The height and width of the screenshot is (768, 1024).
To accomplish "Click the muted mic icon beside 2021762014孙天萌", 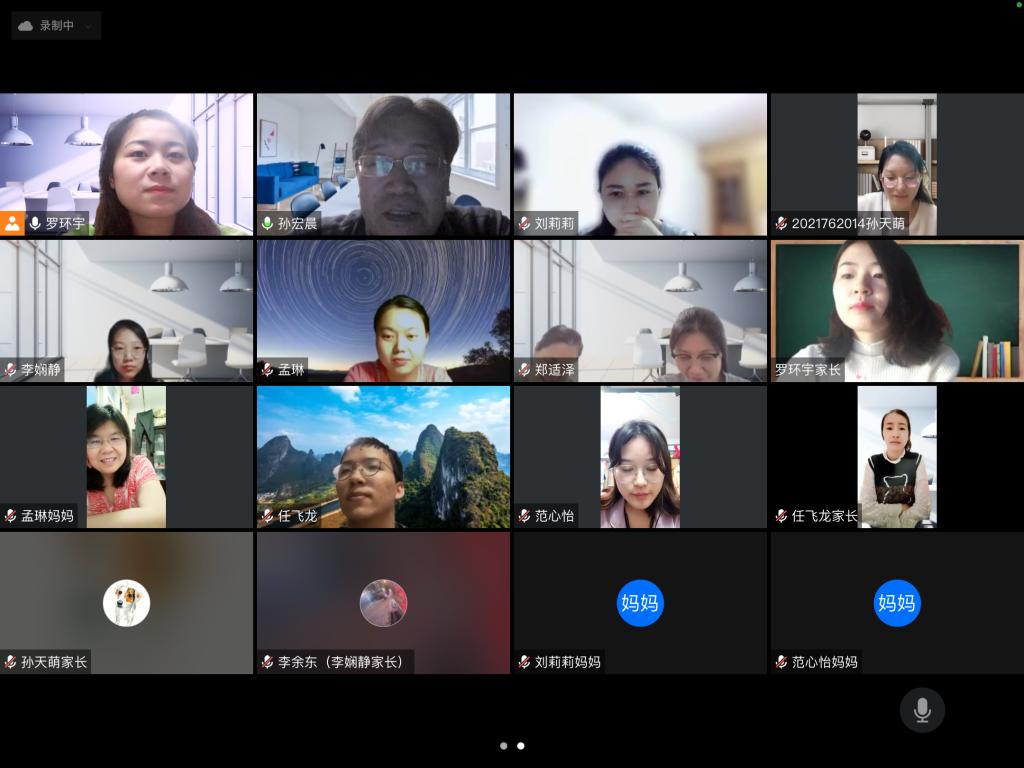I will coord(781,223).
